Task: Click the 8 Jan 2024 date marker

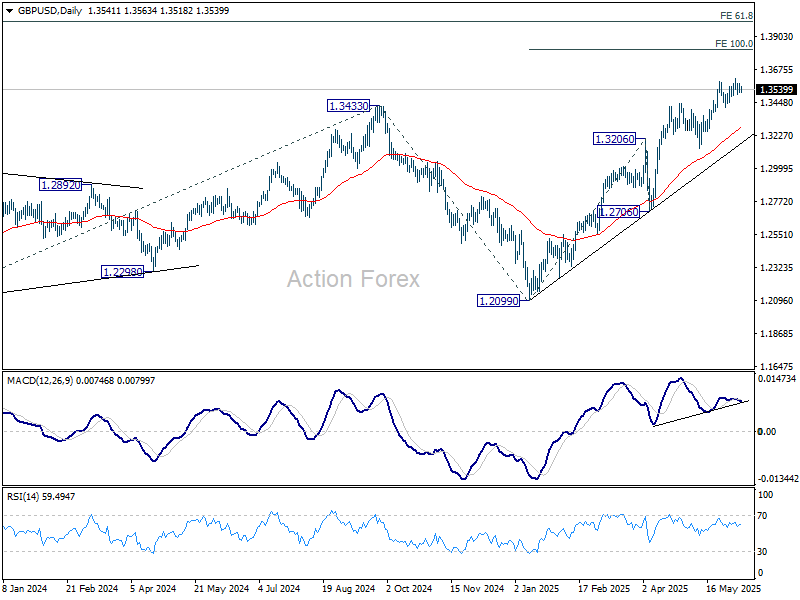Action: 26,591
